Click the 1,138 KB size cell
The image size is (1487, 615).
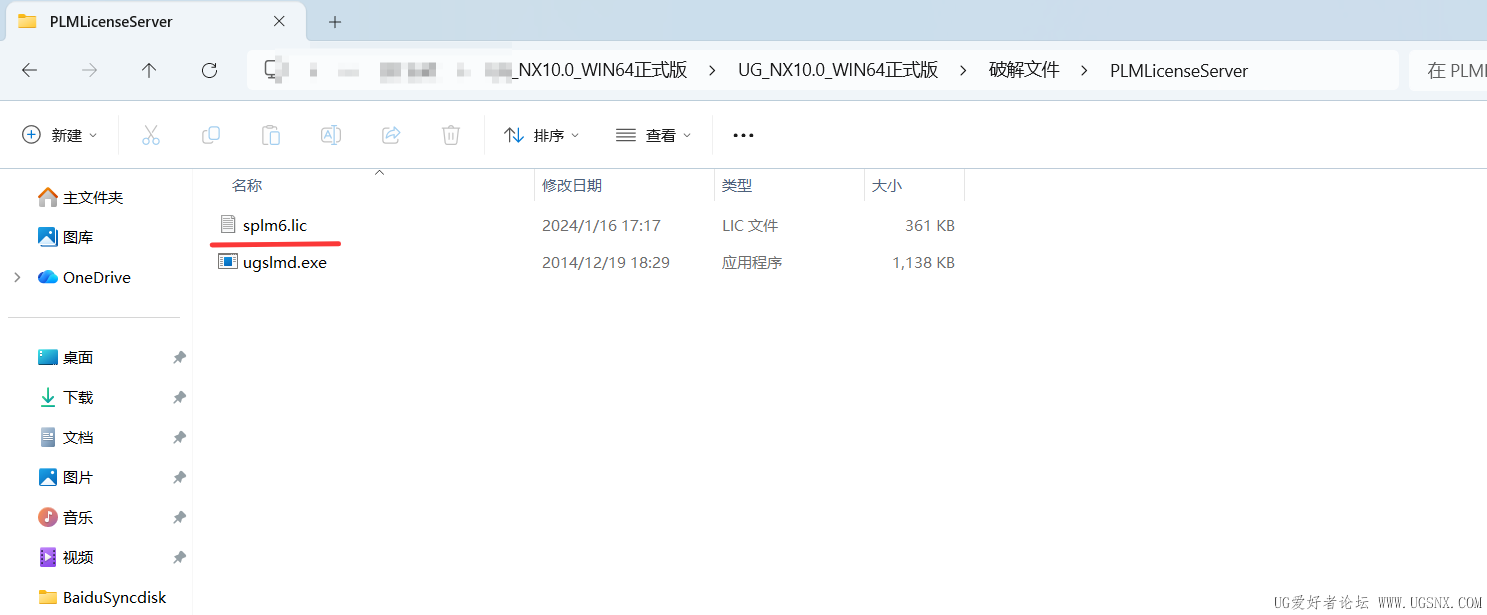point(923,263)
